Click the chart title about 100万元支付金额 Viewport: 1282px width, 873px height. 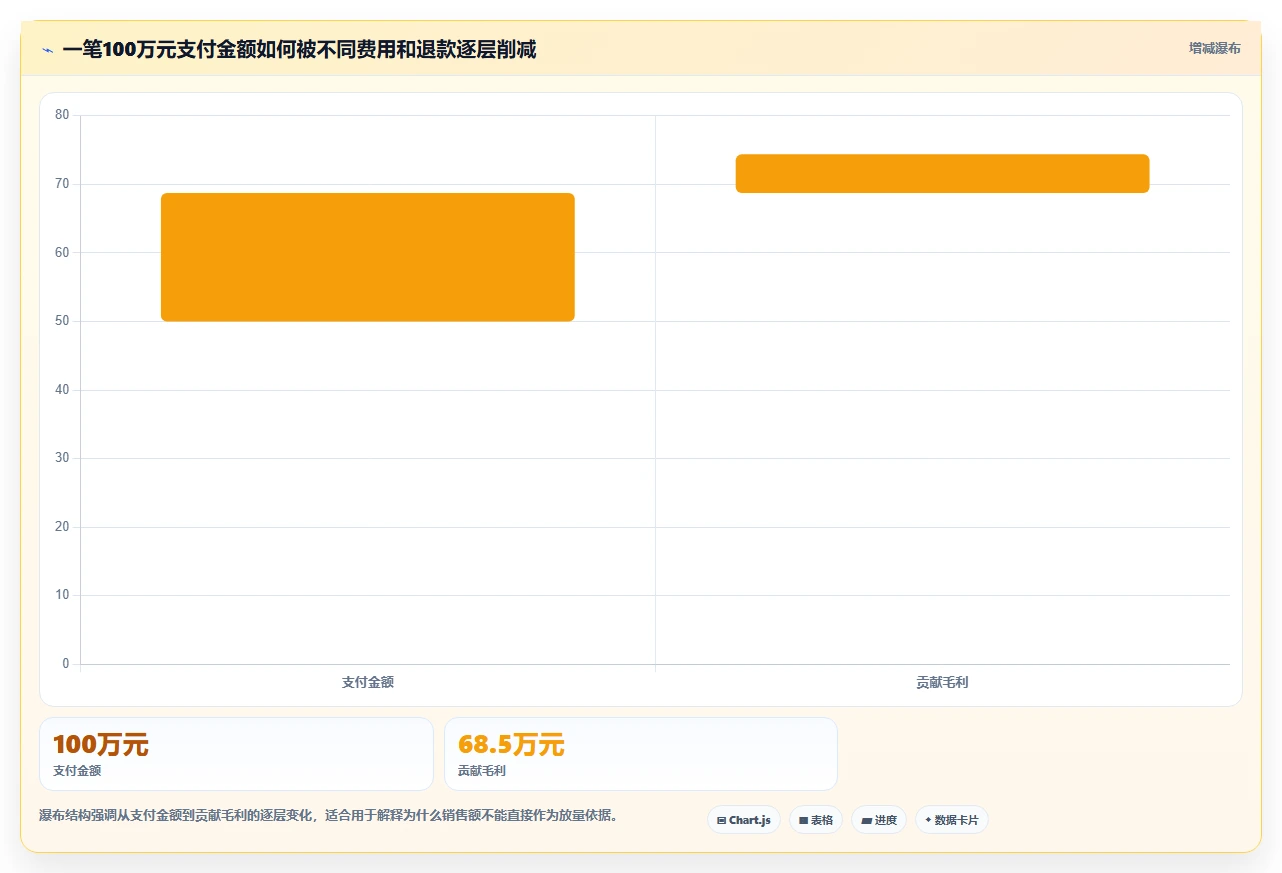pos(299,49)
